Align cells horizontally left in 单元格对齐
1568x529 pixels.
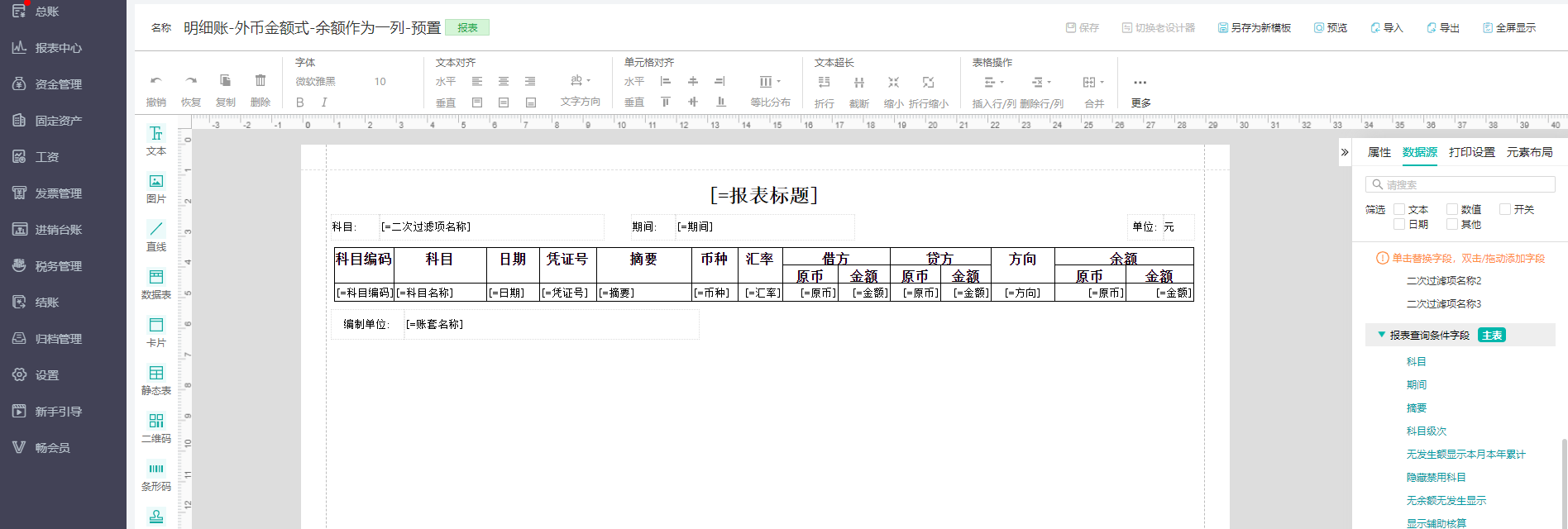[x=666, y=81]
